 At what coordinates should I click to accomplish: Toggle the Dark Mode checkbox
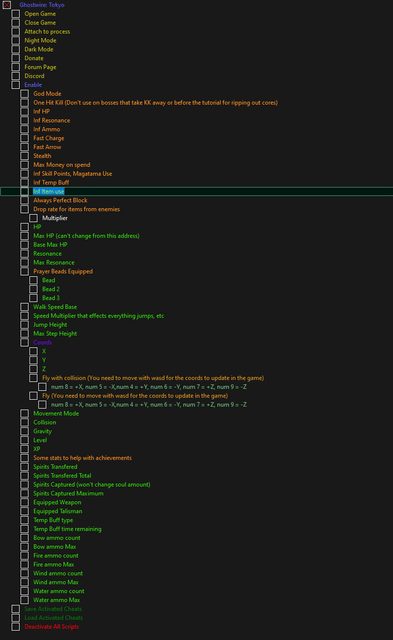(16, 49)
